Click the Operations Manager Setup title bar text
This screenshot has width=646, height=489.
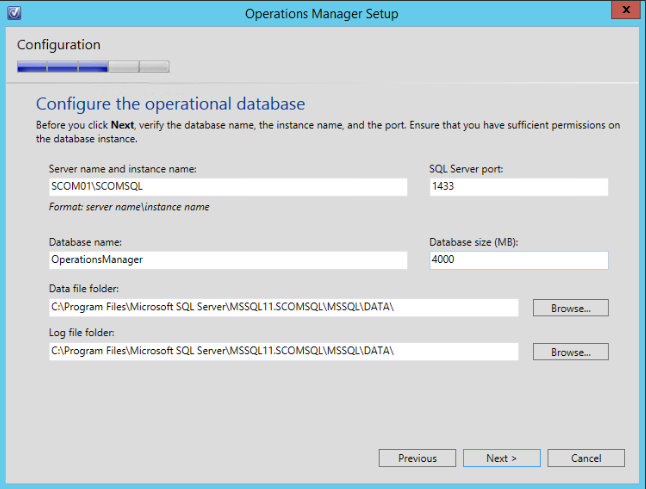322,13
